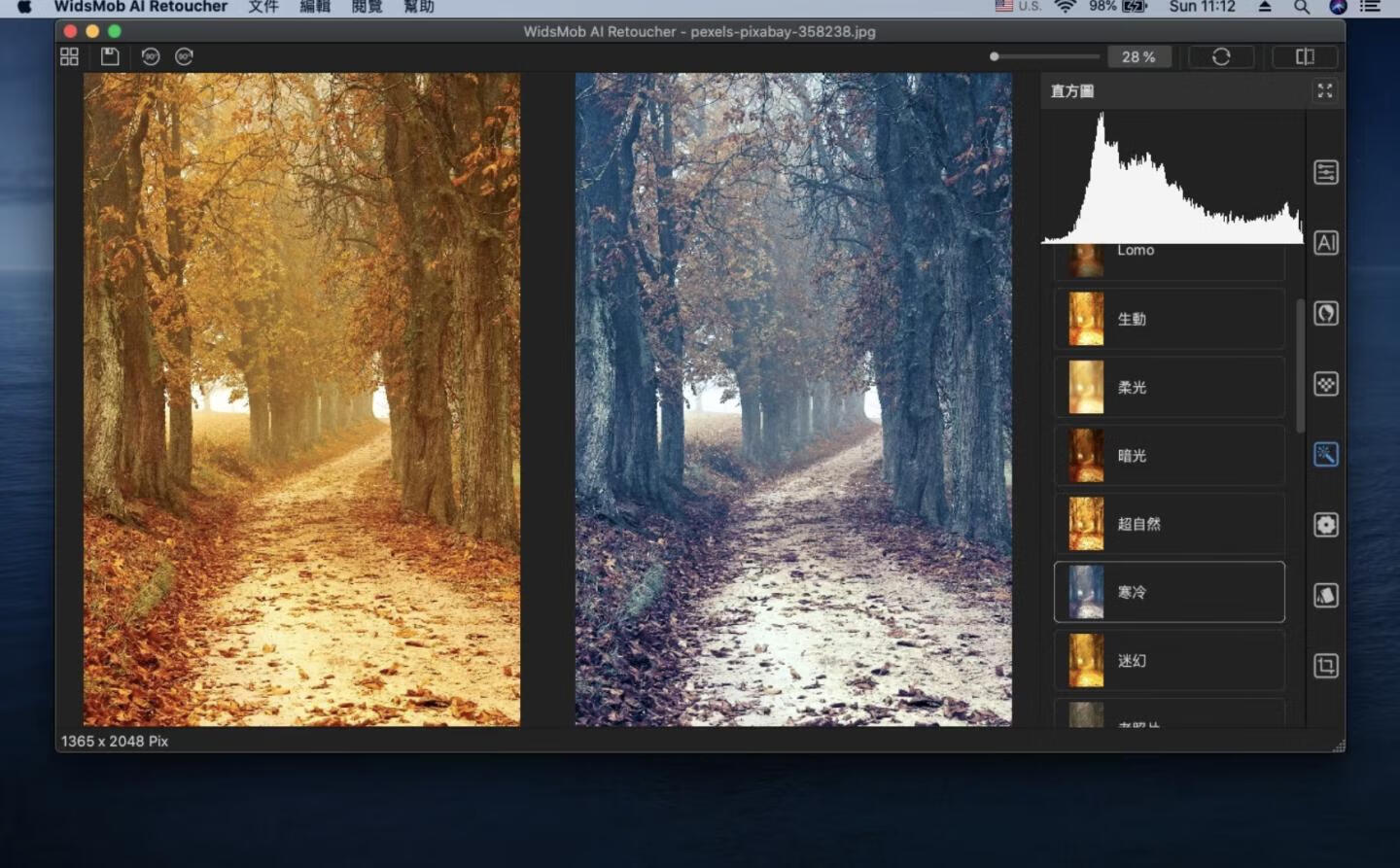Open the 閱覽 menu
Image resolution: width=1400 pixels, height=868 pixels.
tap(367, 7)
